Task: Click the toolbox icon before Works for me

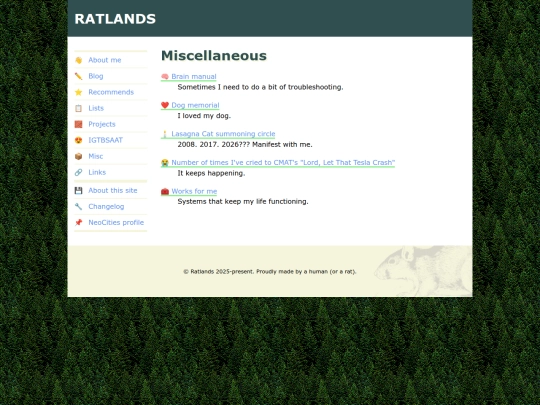Action: coord(165,191)
